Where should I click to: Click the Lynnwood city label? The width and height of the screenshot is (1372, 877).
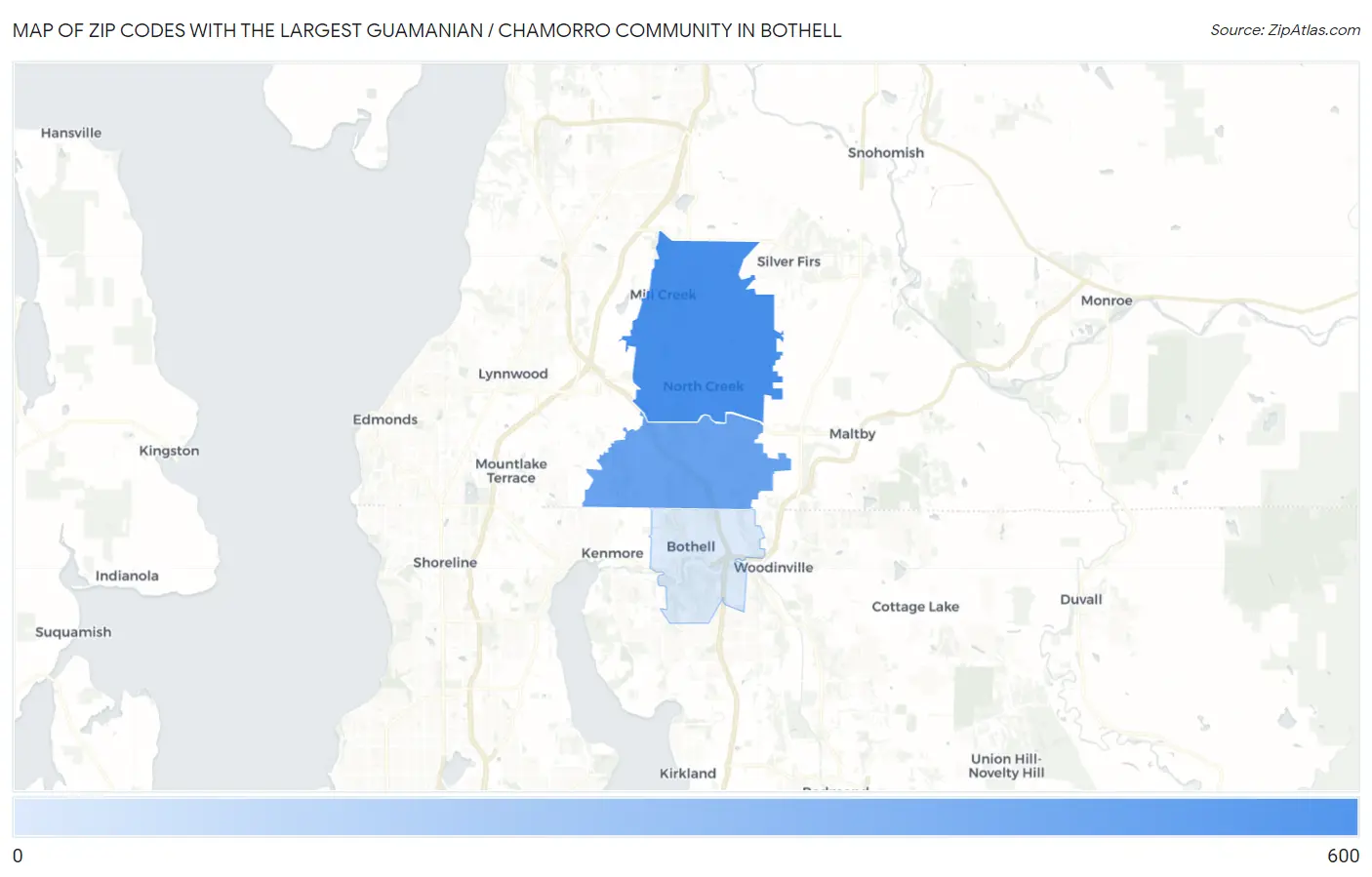click(512, 374)
